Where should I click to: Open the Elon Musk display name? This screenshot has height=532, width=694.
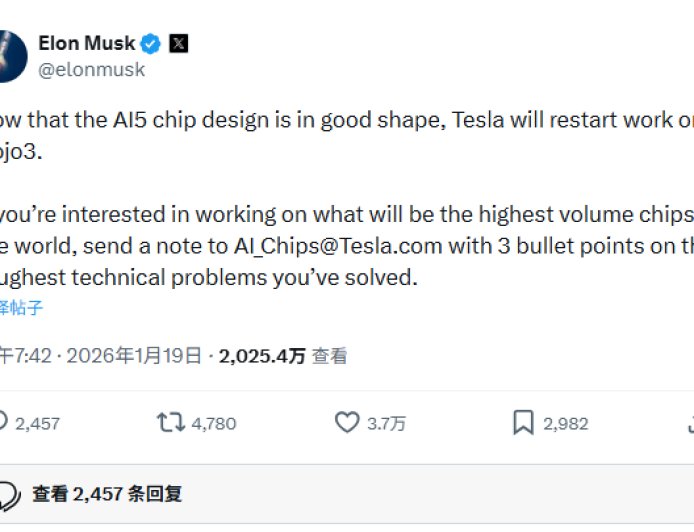click(86, 43)
